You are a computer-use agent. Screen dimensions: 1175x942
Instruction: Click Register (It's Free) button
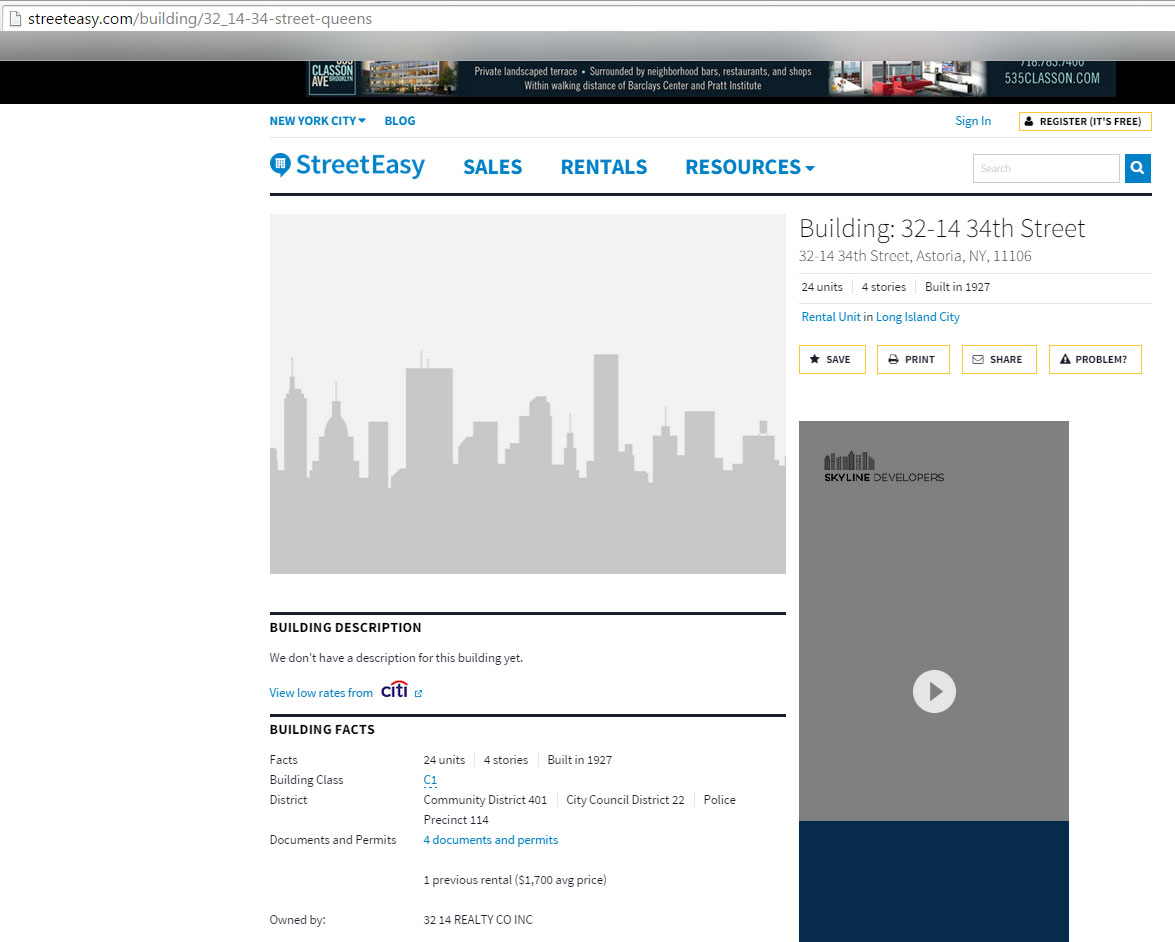(1084, 121)
